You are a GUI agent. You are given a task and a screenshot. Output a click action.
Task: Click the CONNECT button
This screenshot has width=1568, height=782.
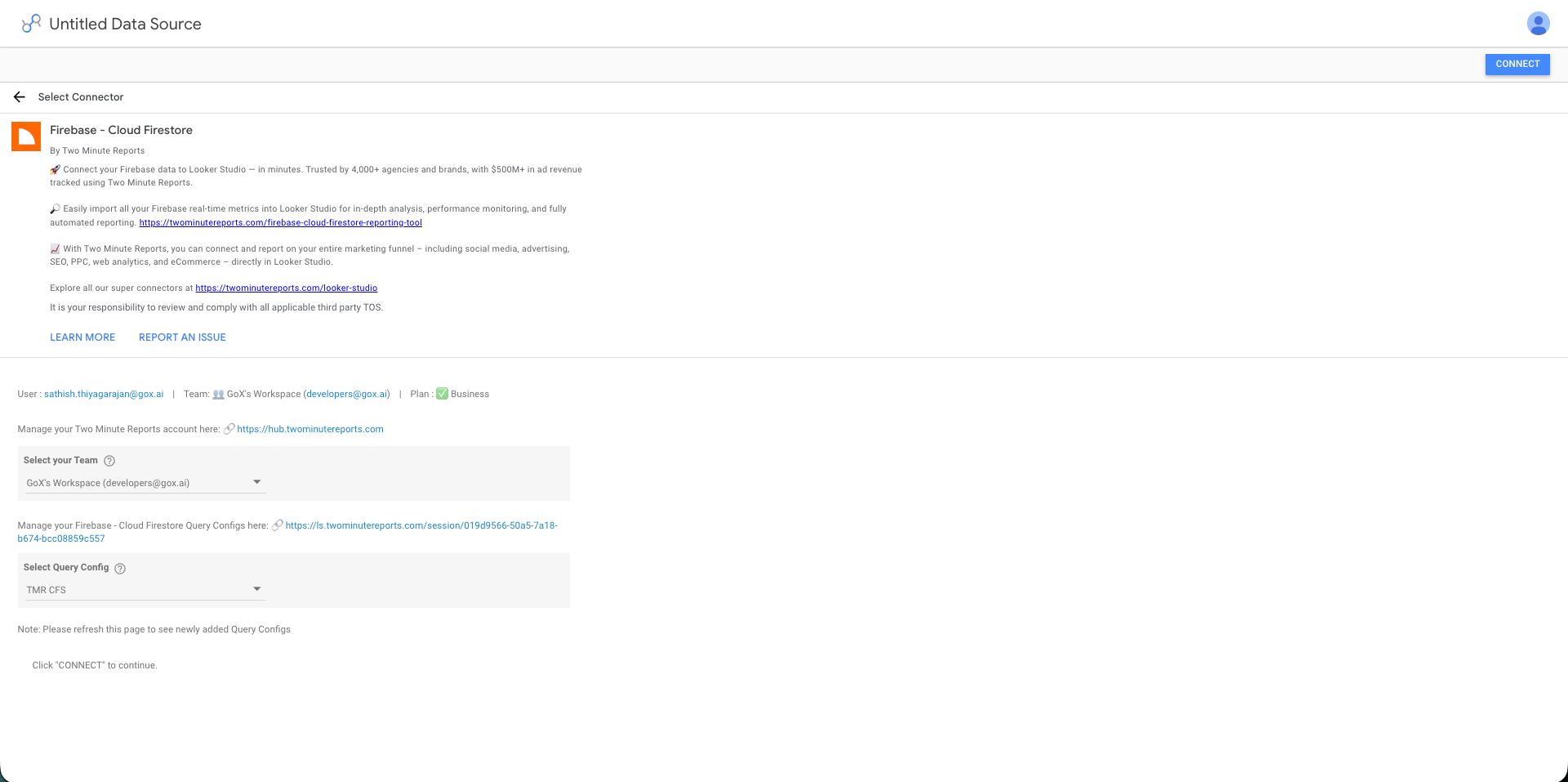click(x=1517, y=64)
